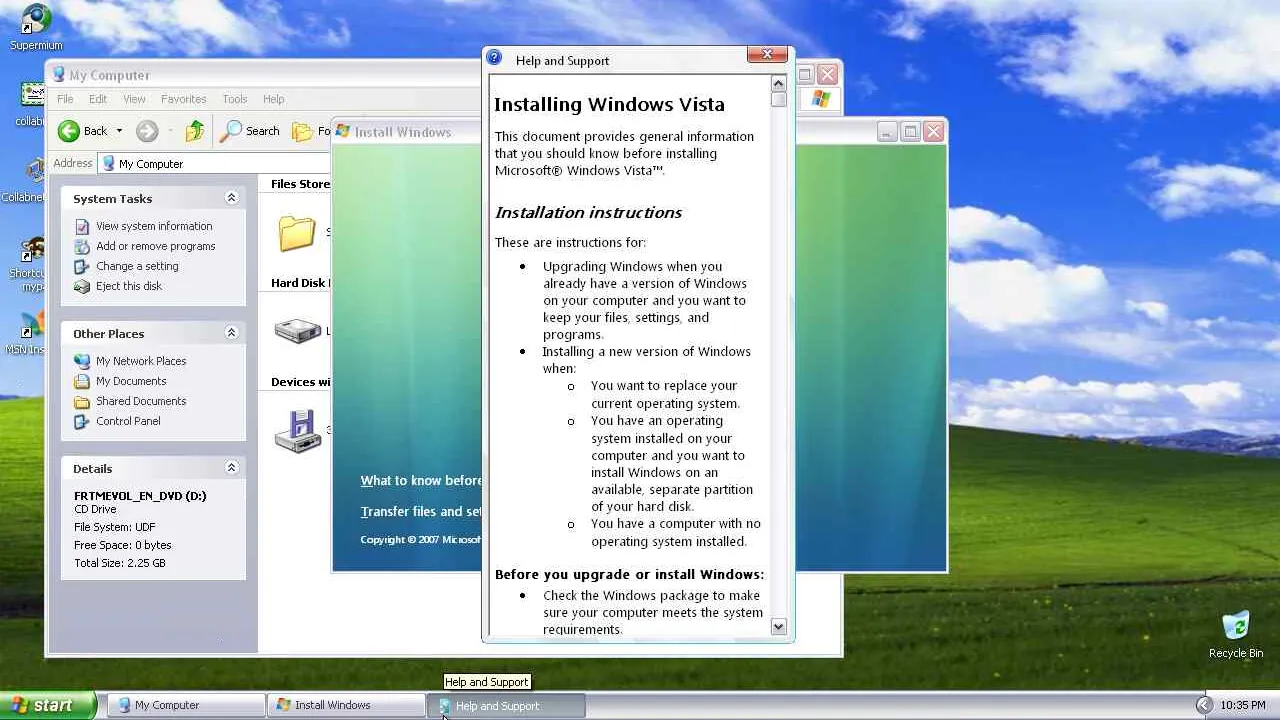Open the File menu in My Computer
Screen dimensions: 1280x720
pos(65,99)
